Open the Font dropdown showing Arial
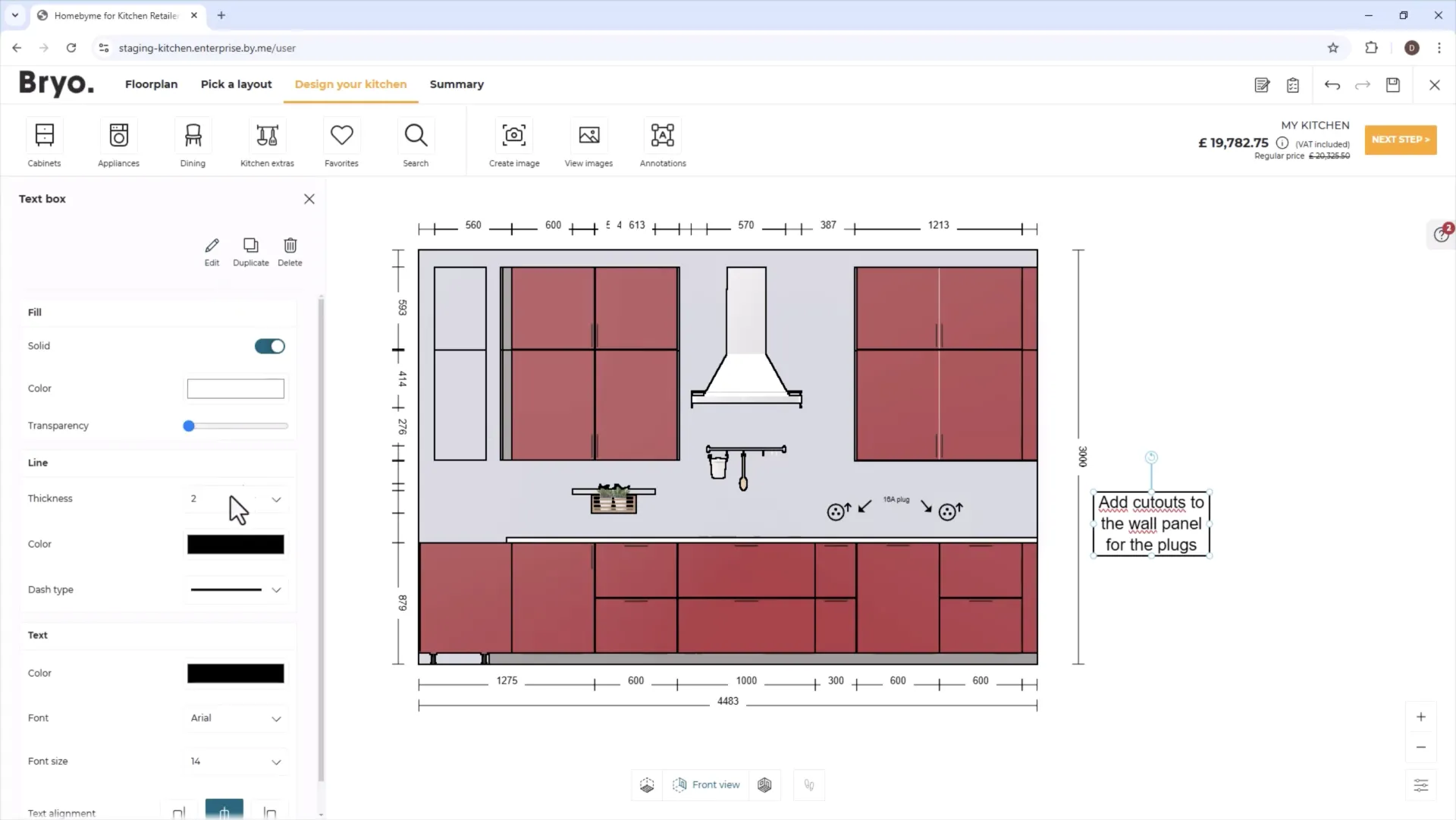This screenshot has height=820, width=1456. pyautogui.click(x=236, y=718)
